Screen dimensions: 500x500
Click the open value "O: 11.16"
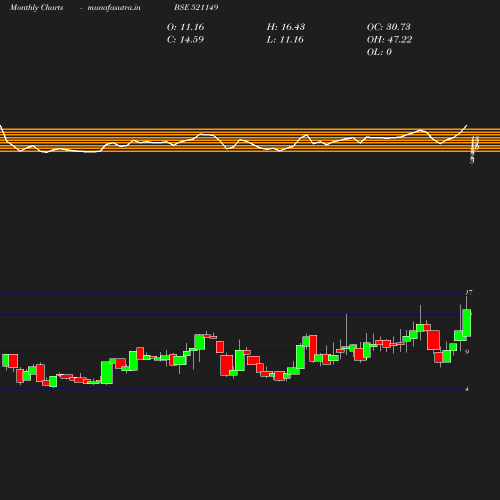coord(185,27)
